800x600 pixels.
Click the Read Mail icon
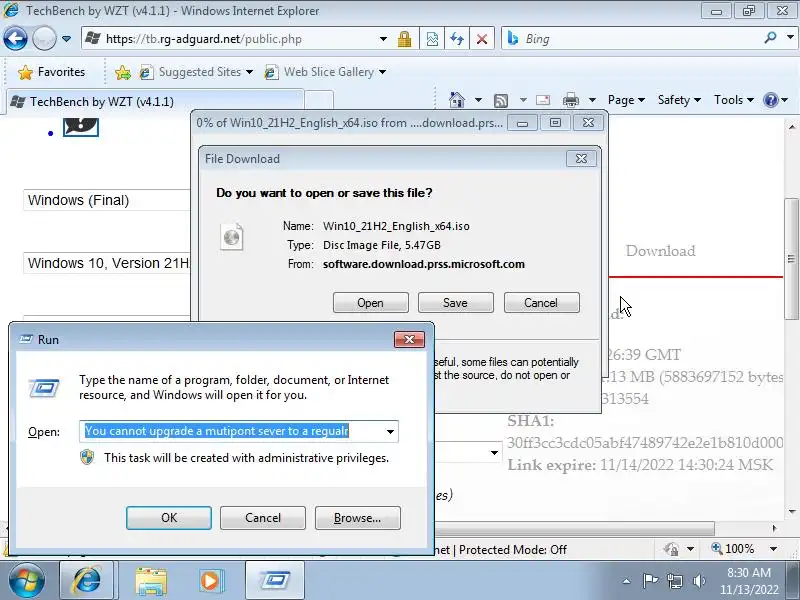tap(543, 100)
